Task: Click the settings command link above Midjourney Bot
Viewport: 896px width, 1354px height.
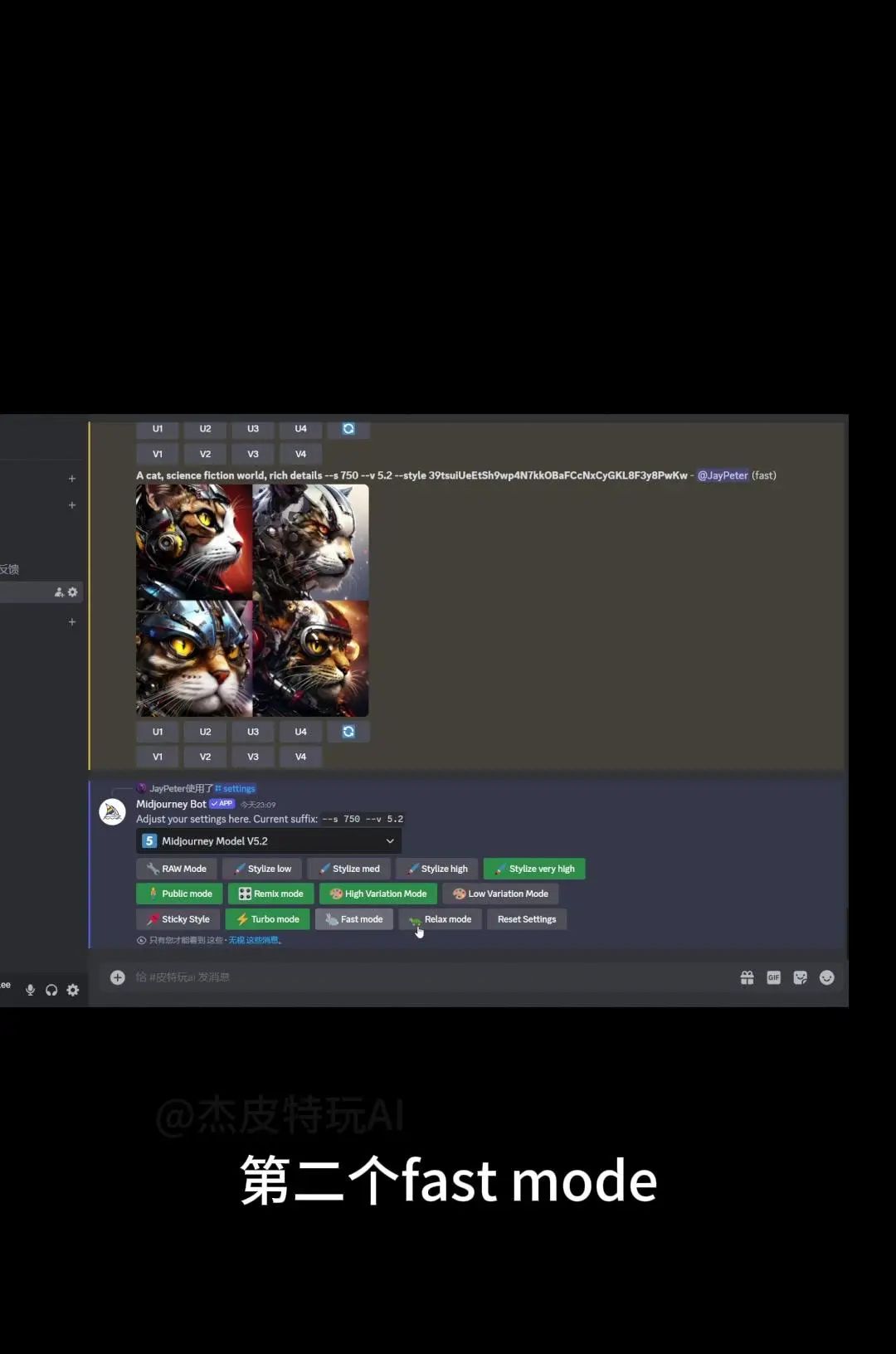Action: click(x=235, y=788)
